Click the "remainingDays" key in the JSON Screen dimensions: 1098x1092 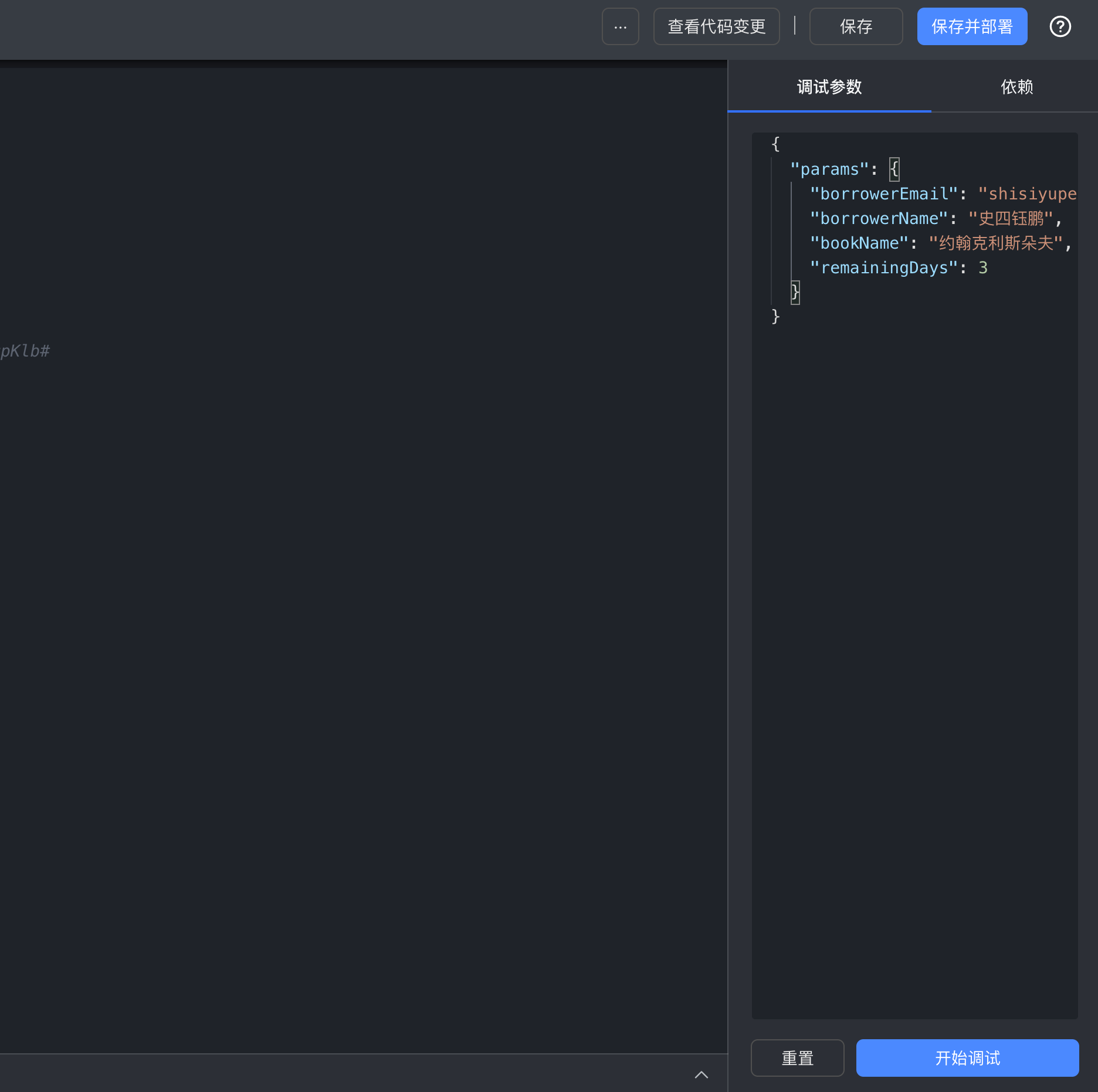tap(883, 268)
